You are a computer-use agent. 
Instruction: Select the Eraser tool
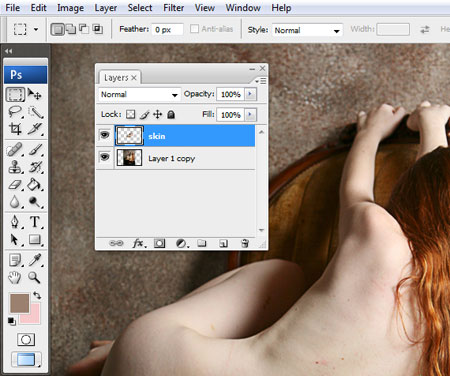click(15, 184)
